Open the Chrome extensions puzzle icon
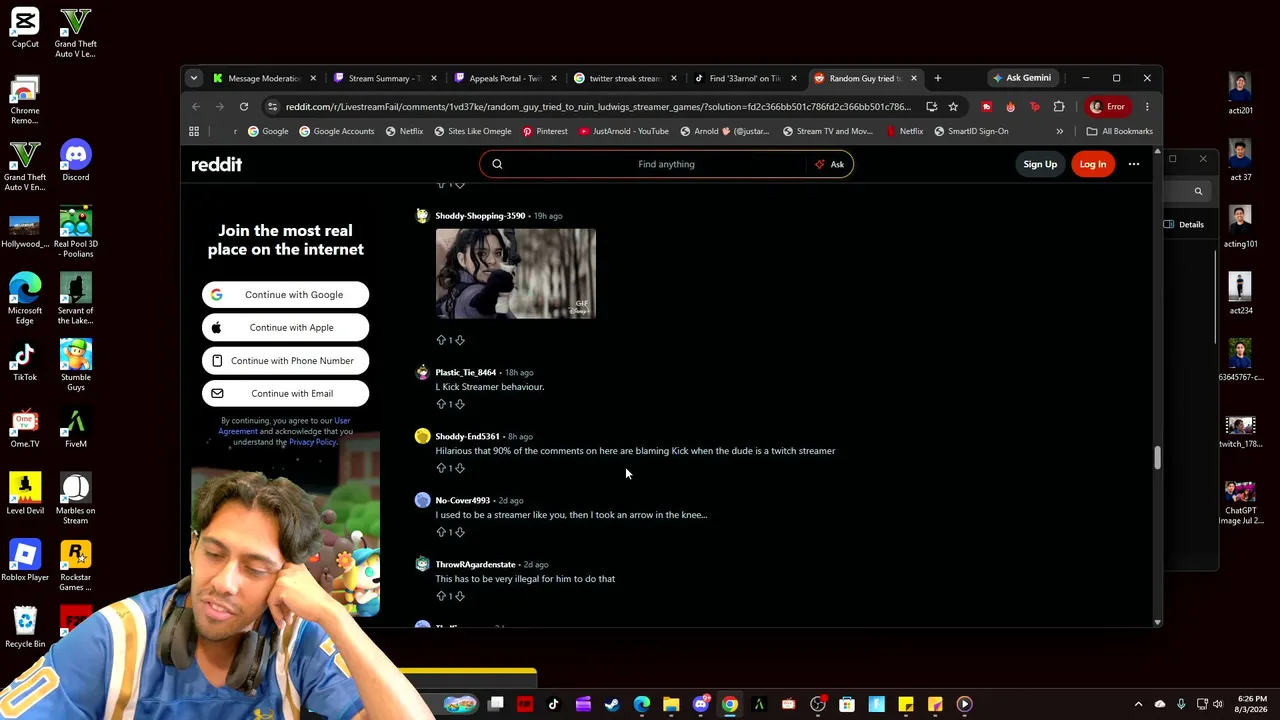This screenshot has width=1280, height=720. click(1059, 106)
